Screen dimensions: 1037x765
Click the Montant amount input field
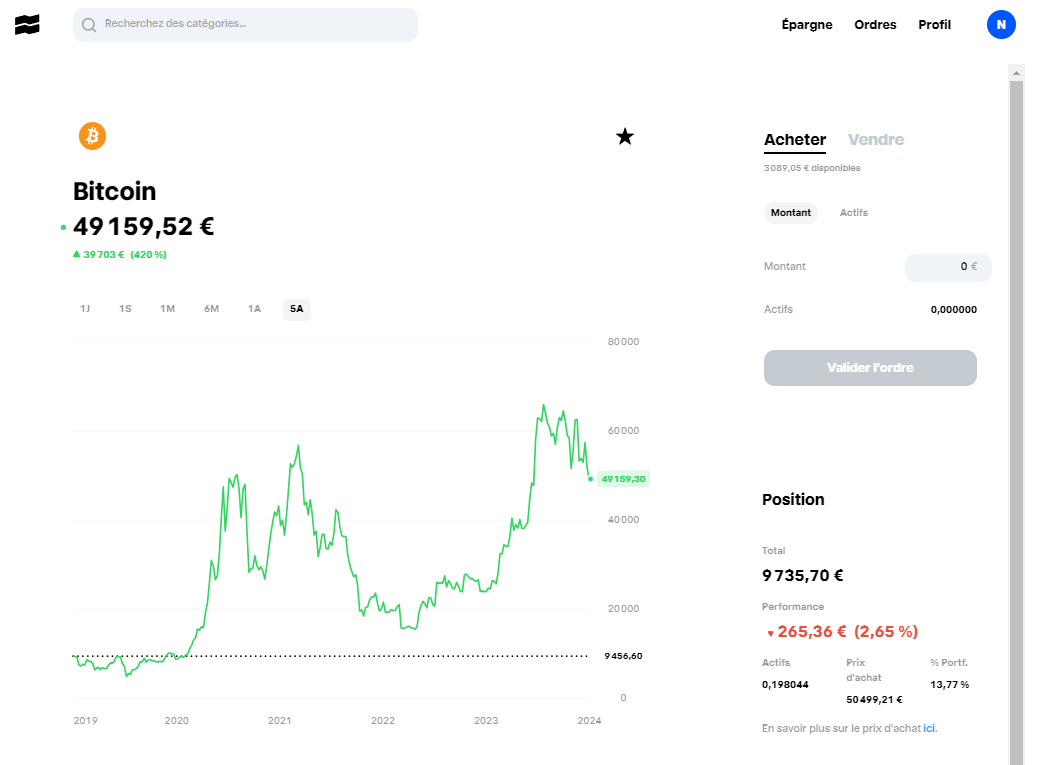[948, 267]
